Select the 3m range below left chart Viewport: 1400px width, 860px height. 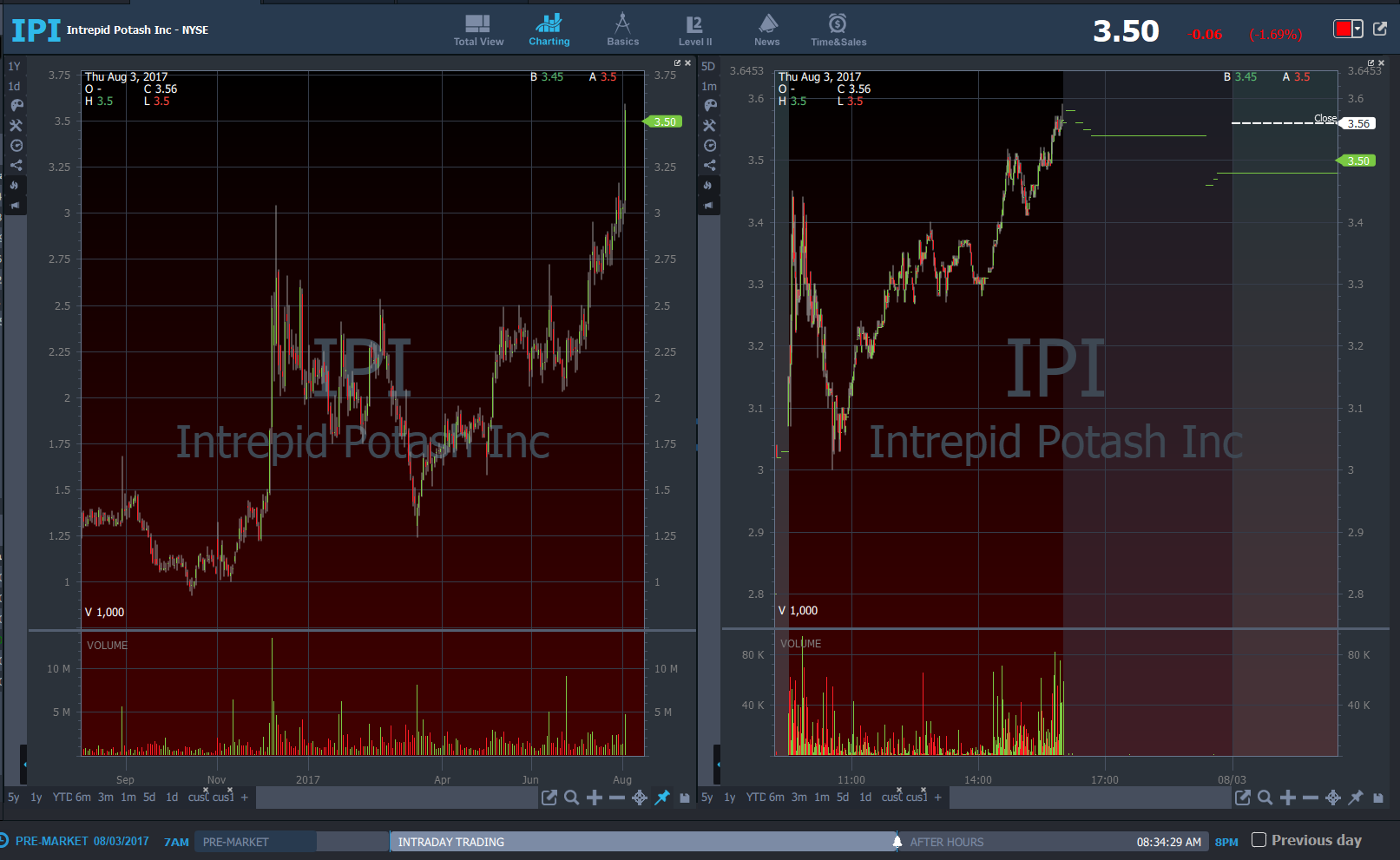point(106,798)
